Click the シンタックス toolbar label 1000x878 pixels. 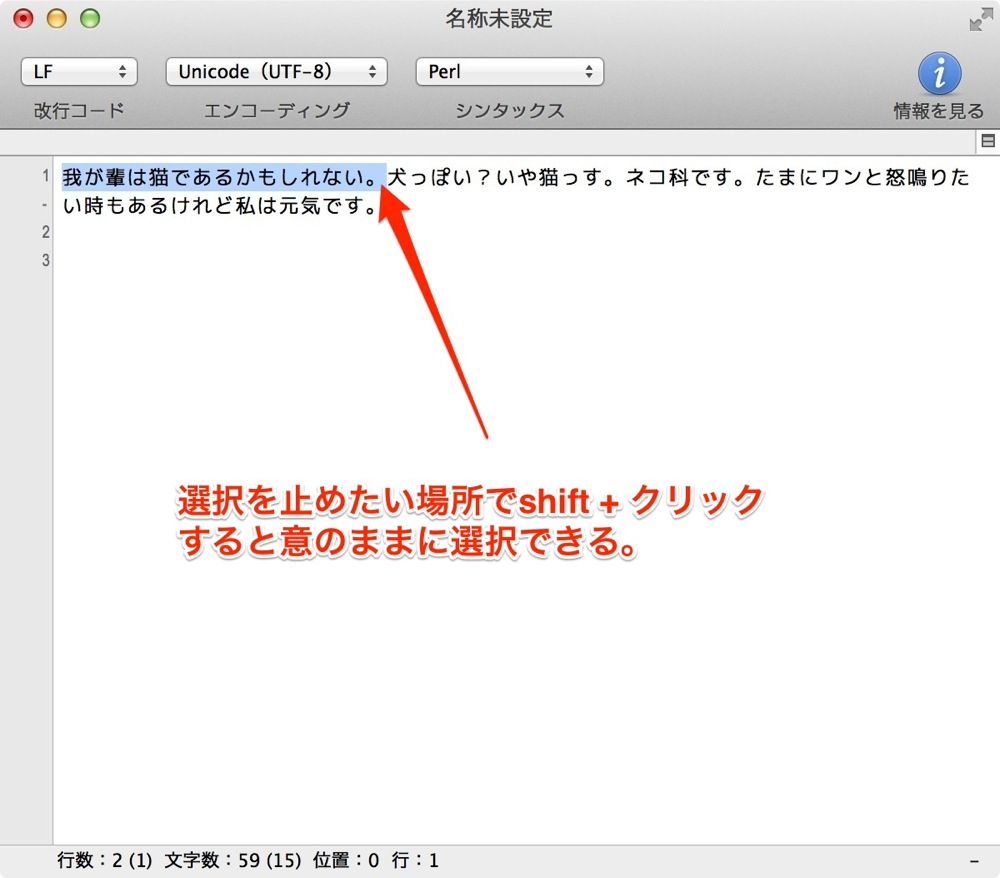(x=510, y=110)
